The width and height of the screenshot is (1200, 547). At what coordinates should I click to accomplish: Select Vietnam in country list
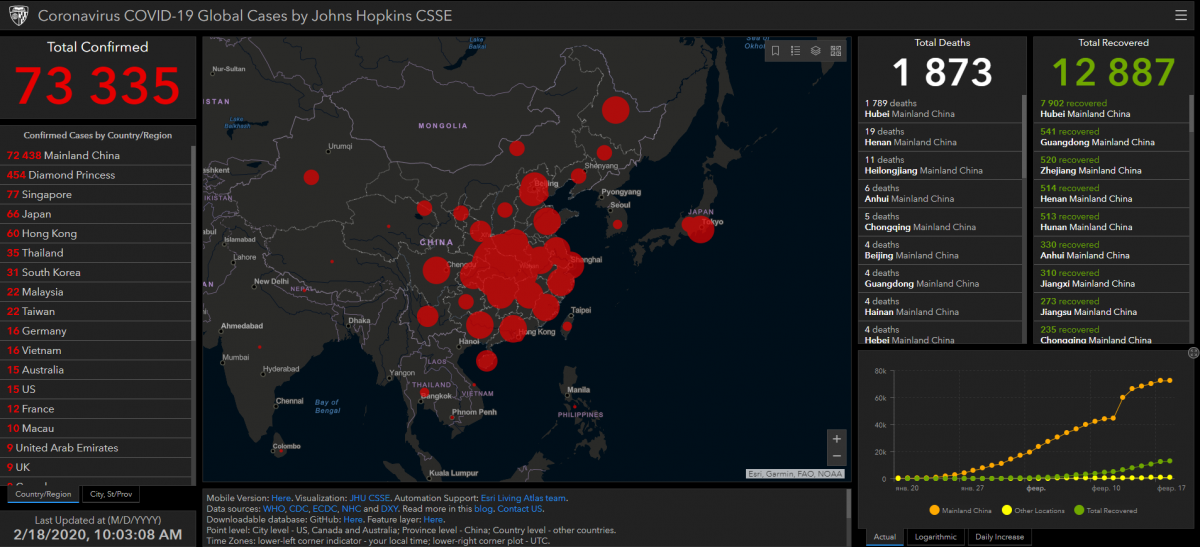[97, 350]
